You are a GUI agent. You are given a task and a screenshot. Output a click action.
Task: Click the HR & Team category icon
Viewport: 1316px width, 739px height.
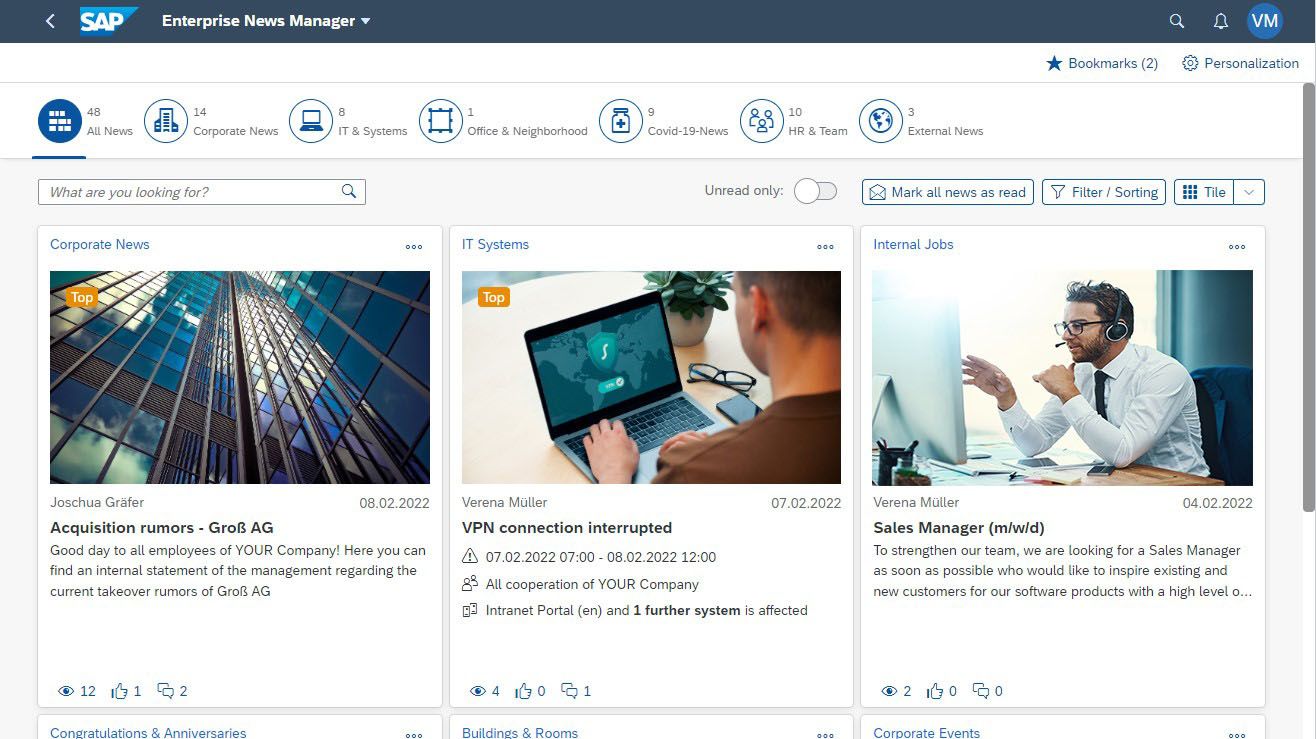[x=761, y=121]
